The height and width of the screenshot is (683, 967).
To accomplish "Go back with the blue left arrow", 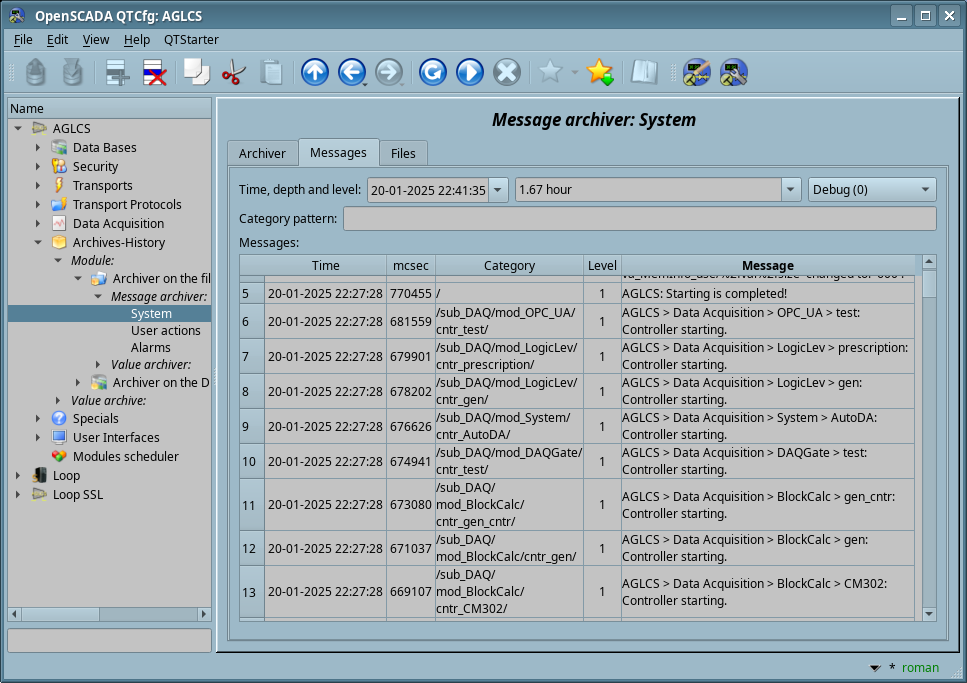I will coord(351,72).
